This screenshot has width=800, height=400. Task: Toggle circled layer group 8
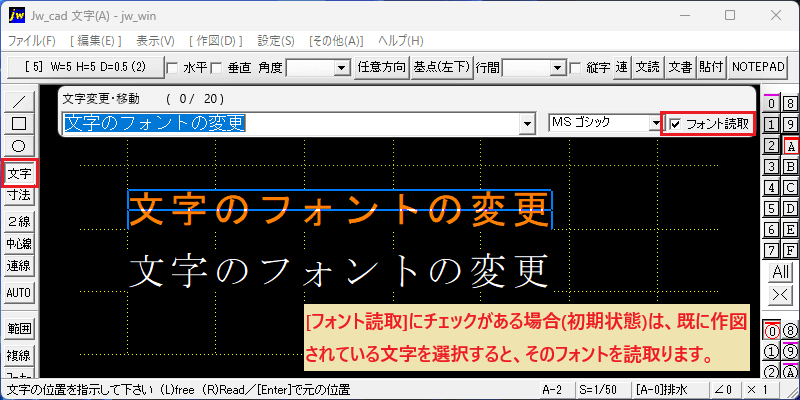pyautogui.click(x=790, y=331)
